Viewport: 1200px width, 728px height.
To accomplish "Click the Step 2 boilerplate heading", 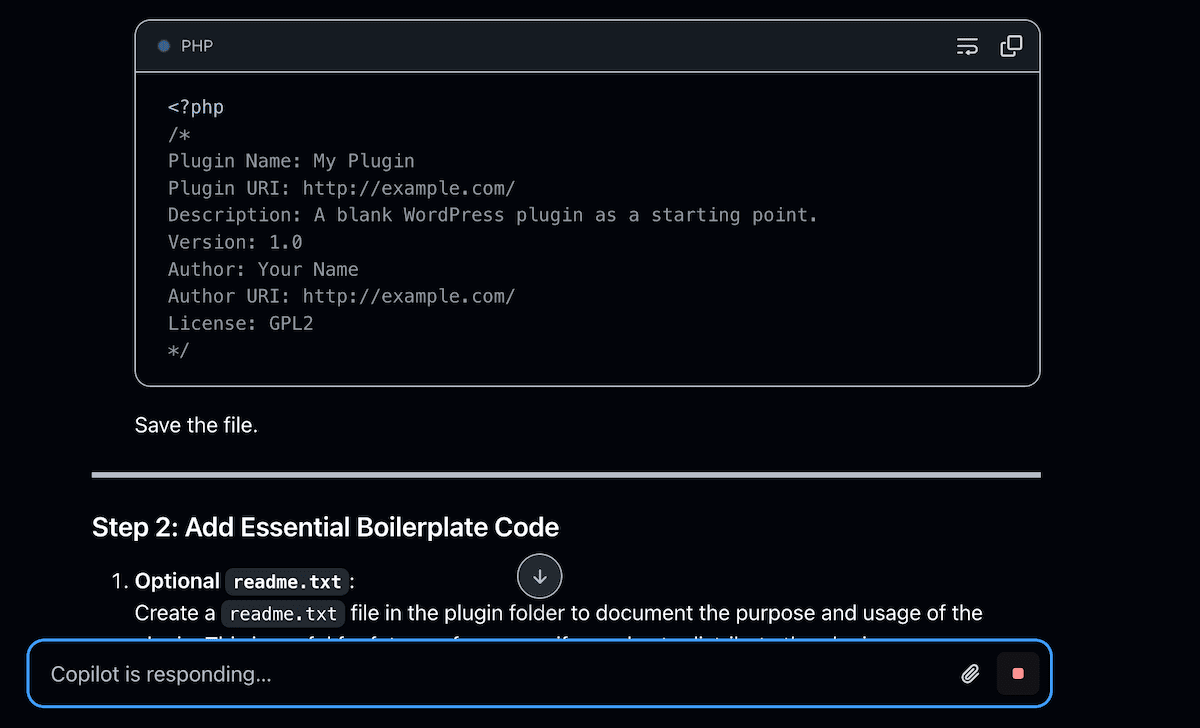I will tap(325, 527).
